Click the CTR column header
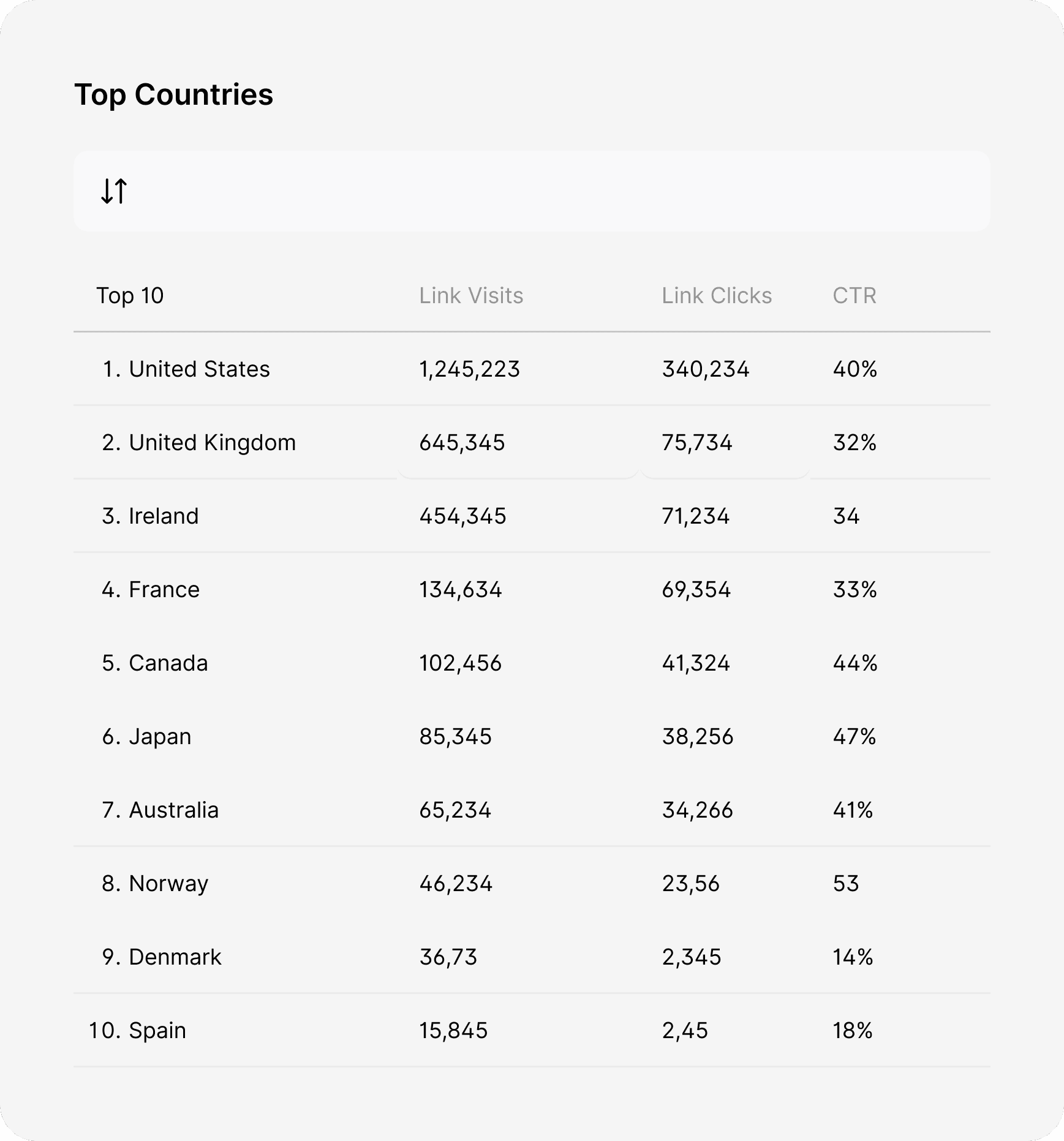 coord(854,296)
